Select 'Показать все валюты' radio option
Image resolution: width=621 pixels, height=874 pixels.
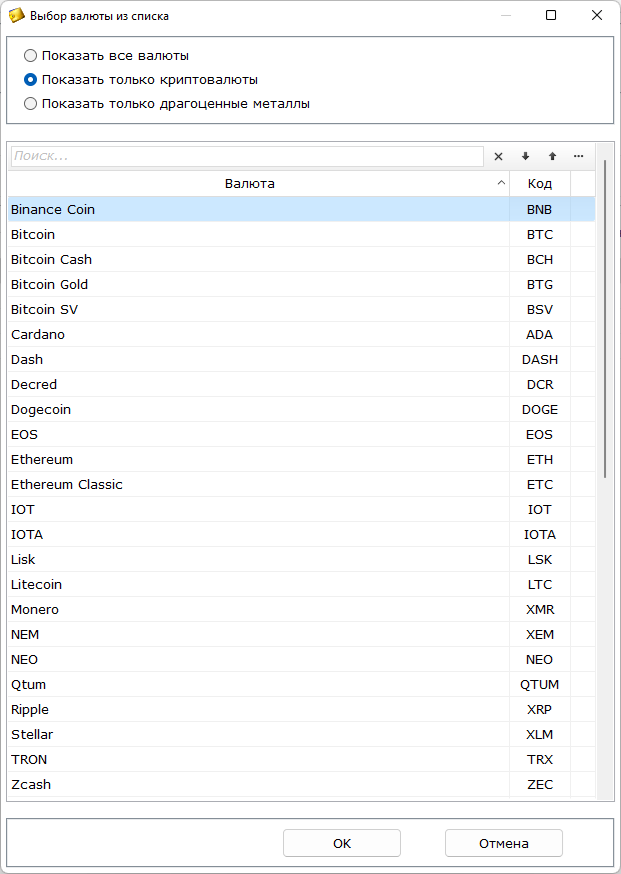click(106, 56)
